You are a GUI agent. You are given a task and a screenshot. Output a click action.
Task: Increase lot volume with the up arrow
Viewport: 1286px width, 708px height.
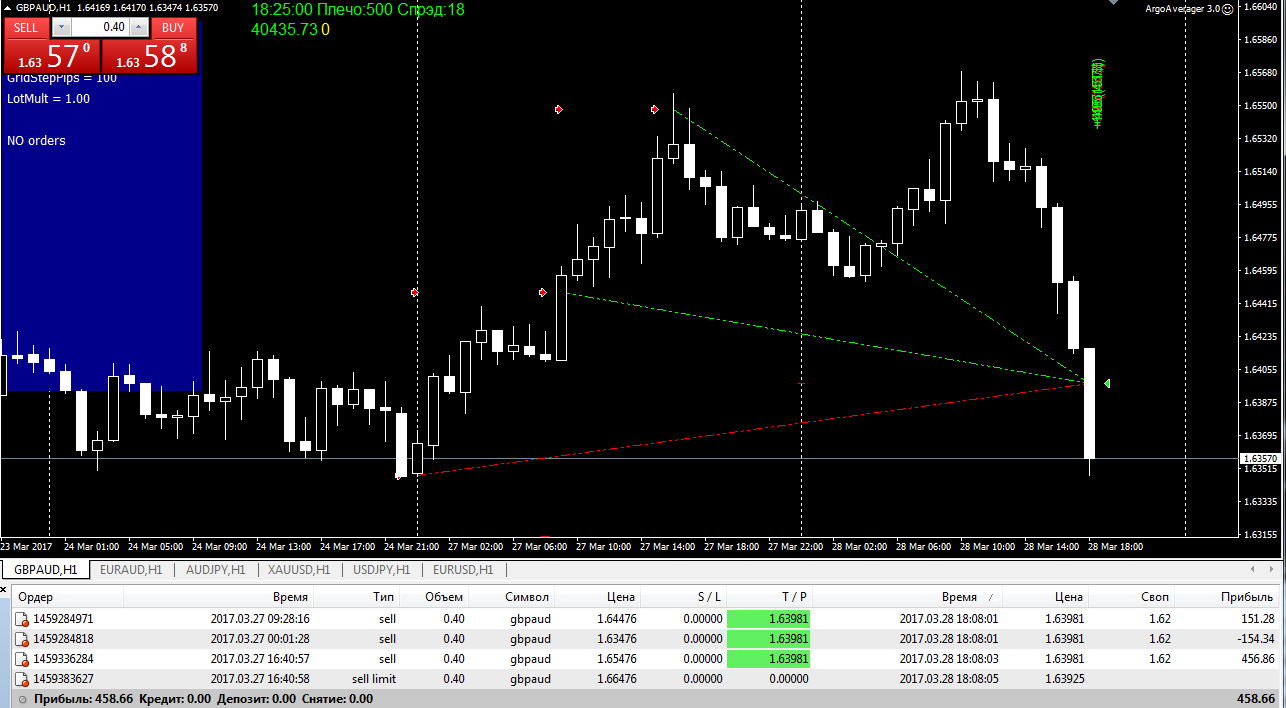140,28
